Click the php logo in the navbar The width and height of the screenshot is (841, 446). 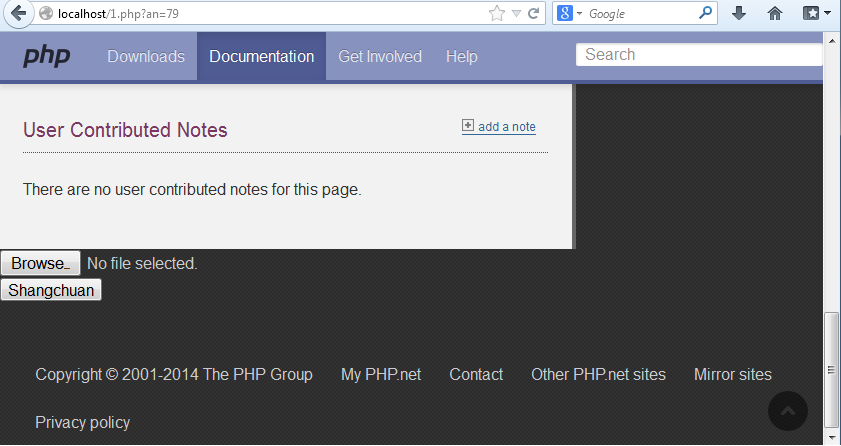(47, 56)
